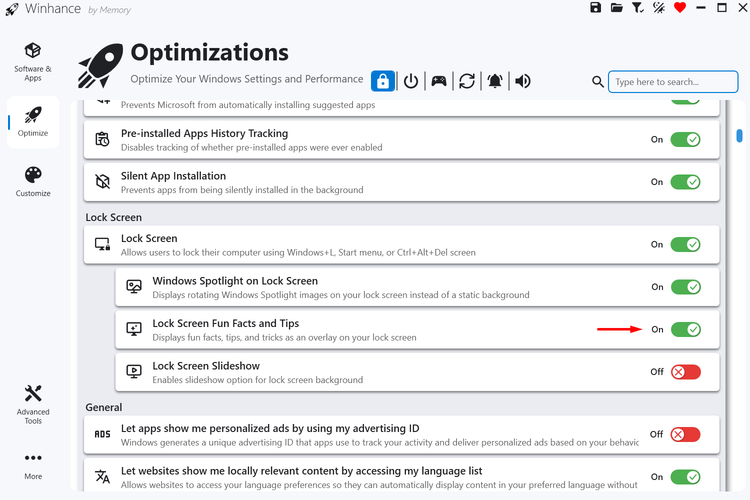Open the More menu in sidebar
The width and height of the screenshot is (750, 500).
(x=33, y=465)
